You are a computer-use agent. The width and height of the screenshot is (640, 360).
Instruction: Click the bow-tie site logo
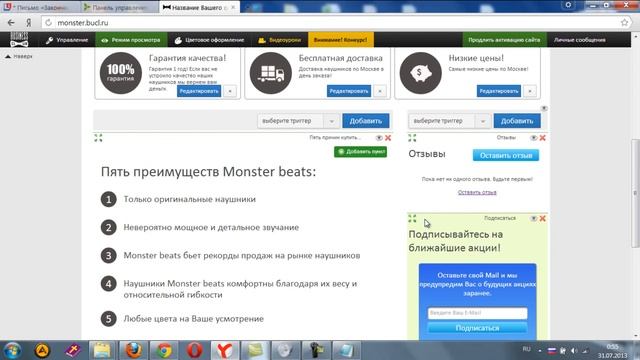pyautogui.click(x=19, y=40)
